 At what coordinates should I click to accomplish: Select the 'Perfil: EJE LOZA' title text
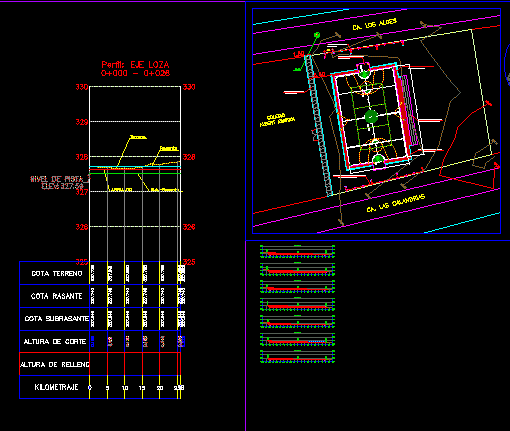pyautogui.click(x=135, y=65)
